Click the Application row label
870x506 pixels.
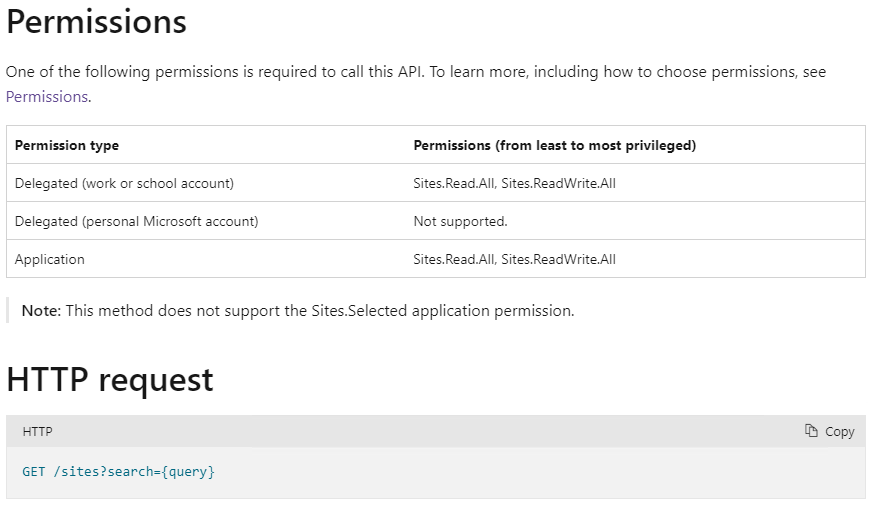coord(50,259)
